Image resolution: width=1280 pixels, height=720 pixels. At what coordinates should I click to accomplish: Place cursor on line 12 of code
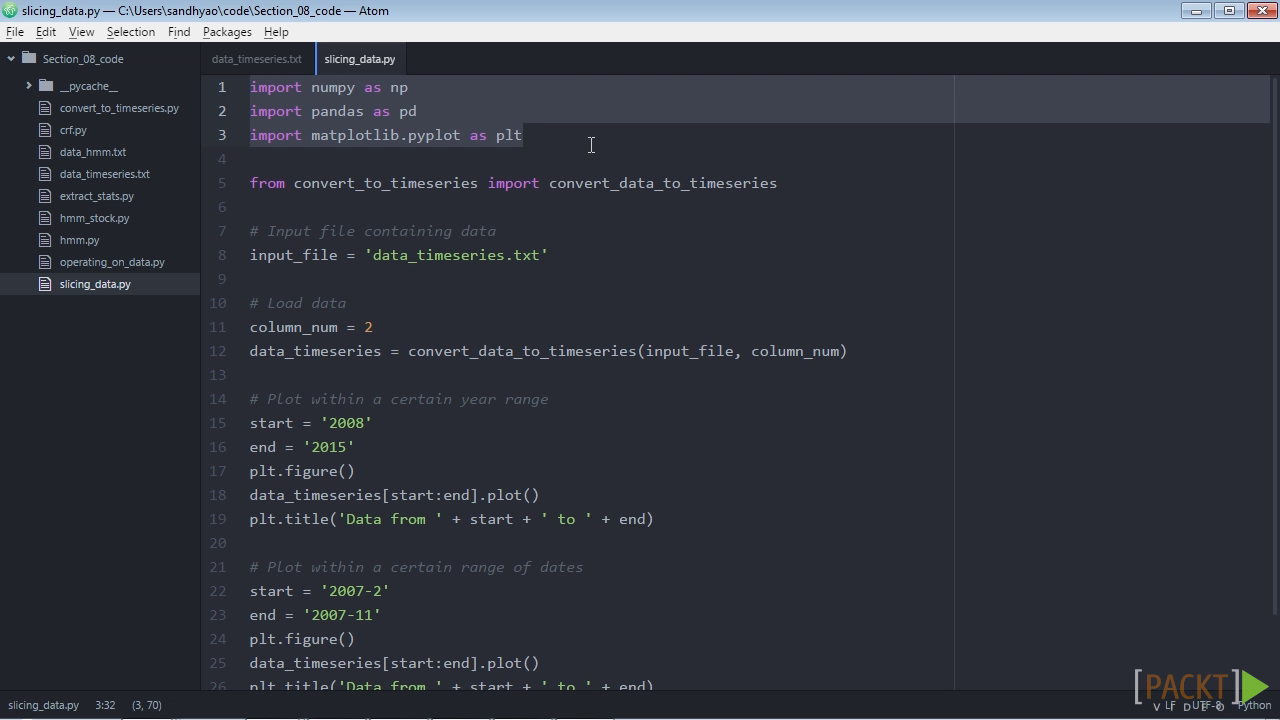coord(548,351)
